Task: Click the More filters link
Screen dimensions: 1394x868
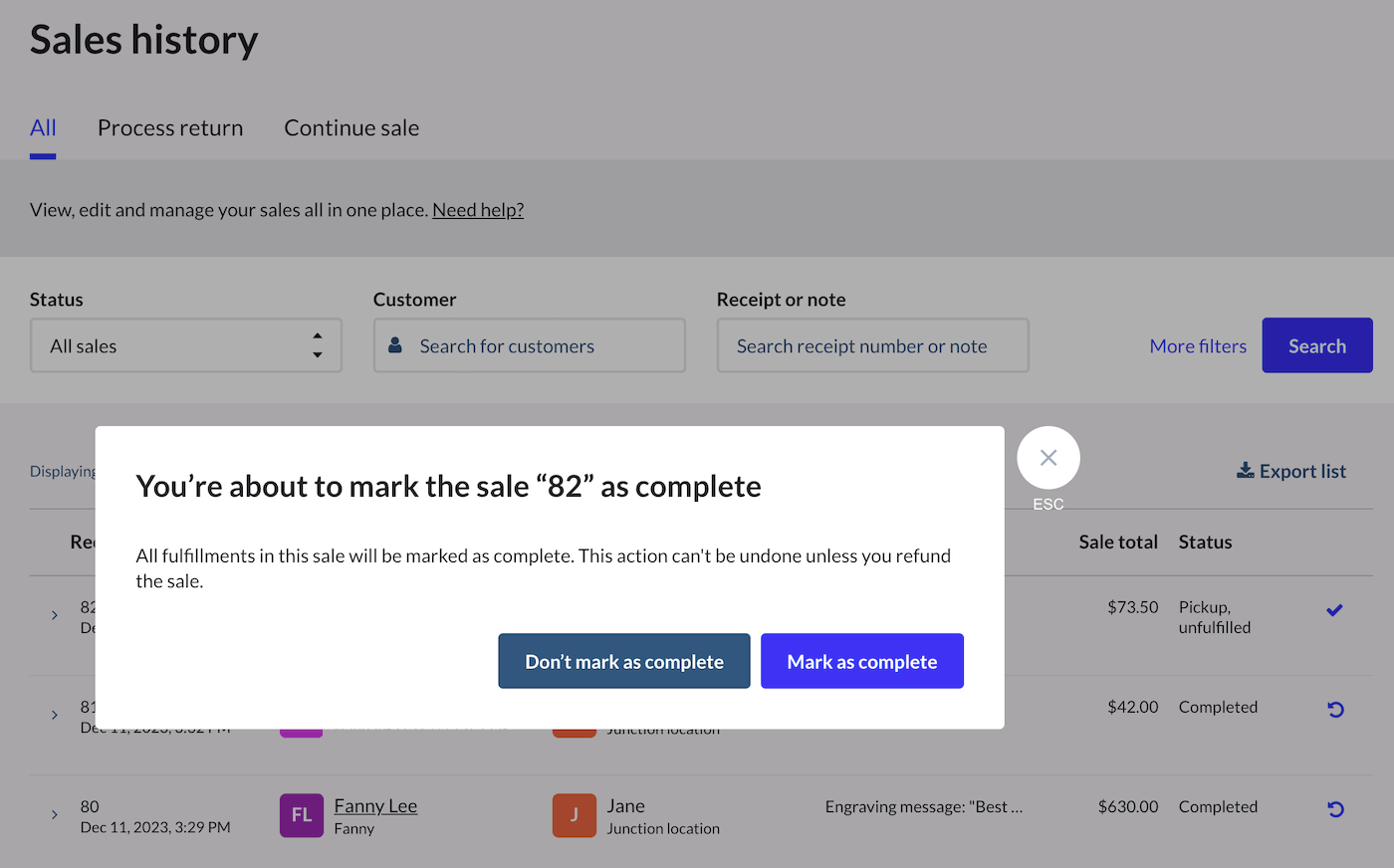Action: [1198, 346]
